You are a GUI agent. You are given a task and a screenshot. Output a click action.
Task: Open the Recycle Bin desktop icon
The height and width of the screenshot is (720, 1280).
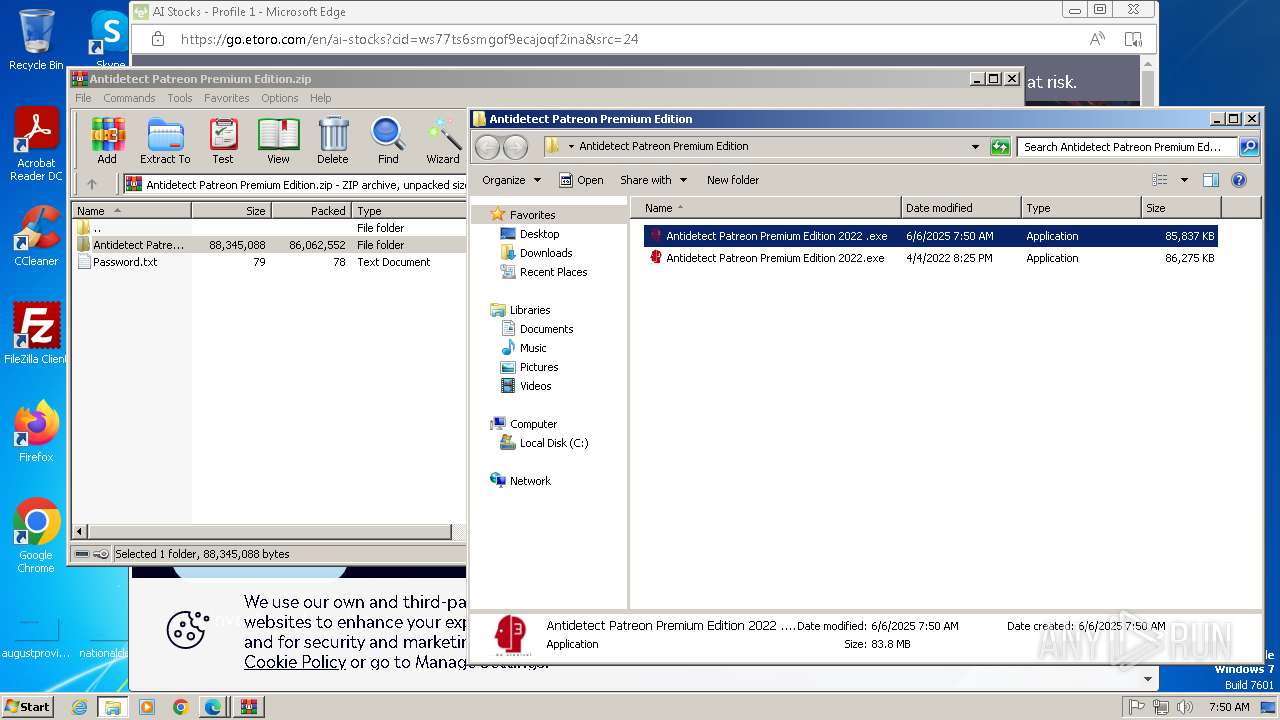tap(36, 40)
